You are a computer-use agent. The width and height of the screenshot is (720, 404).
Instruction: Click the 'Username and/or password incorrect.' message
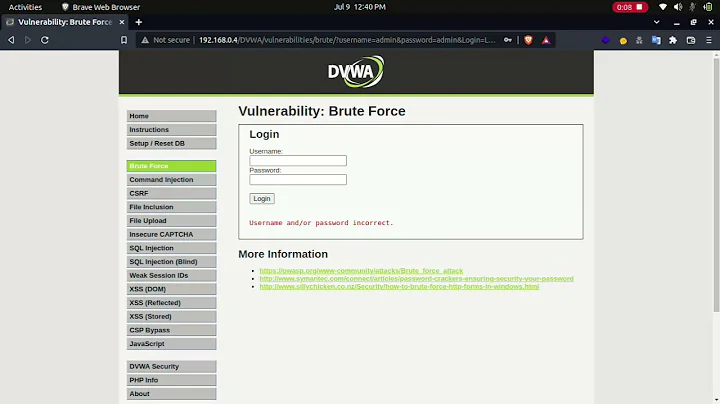(x=321, y=223)
